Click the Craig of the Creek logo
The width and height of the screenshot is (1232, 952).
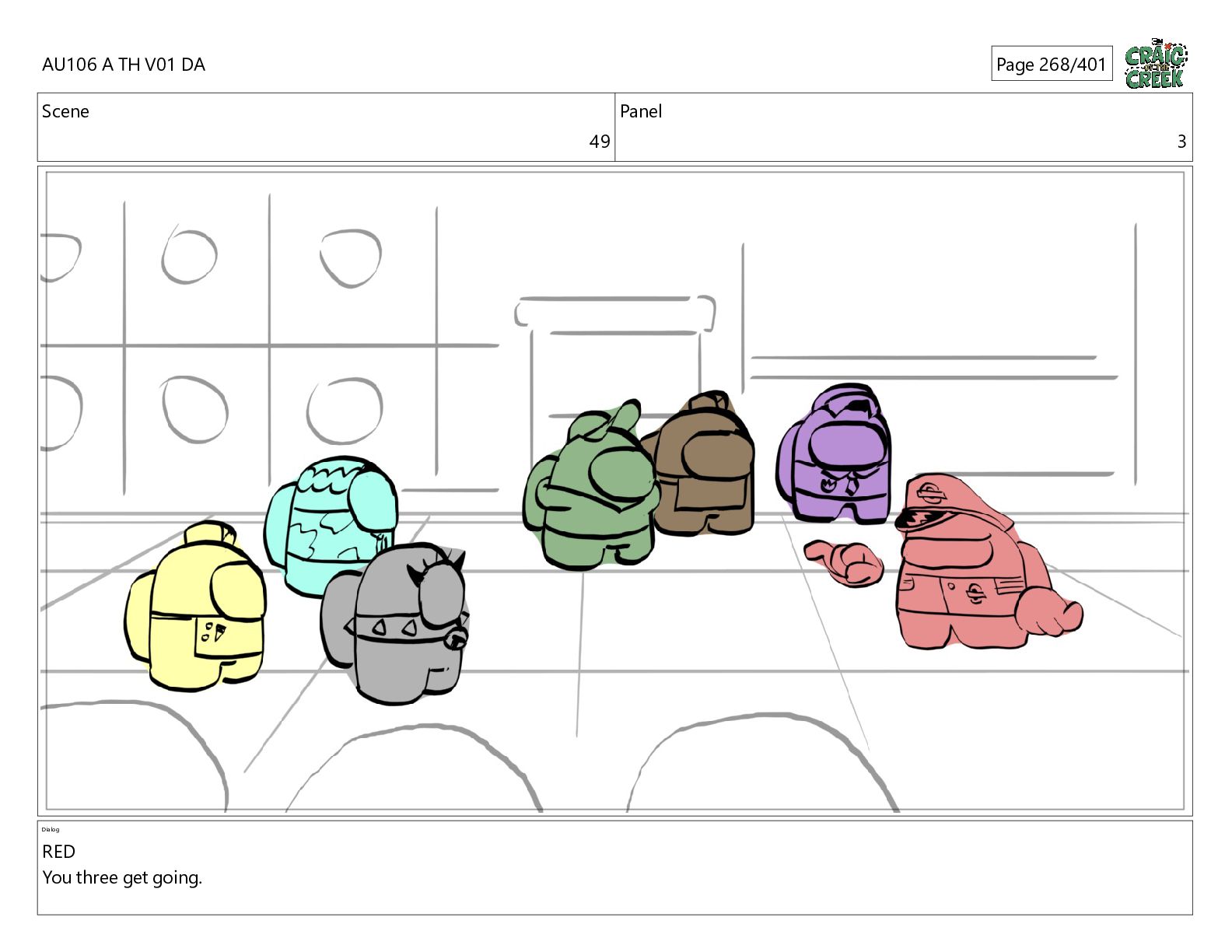pyautogui.click(x=1156, y=63)
